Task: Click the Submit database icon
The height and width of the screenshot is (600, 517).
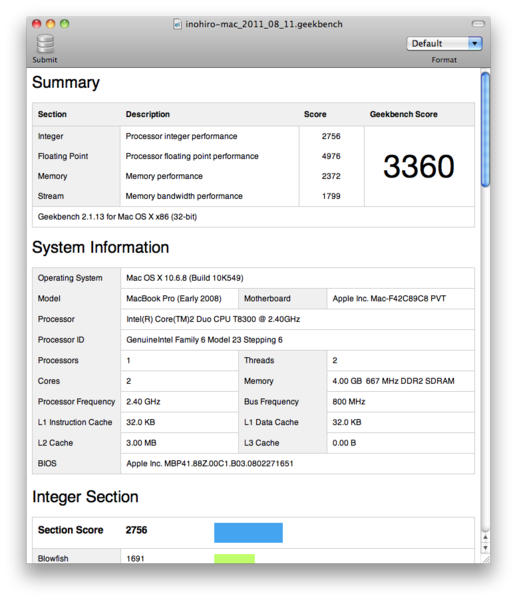Action: click(45, 44)
